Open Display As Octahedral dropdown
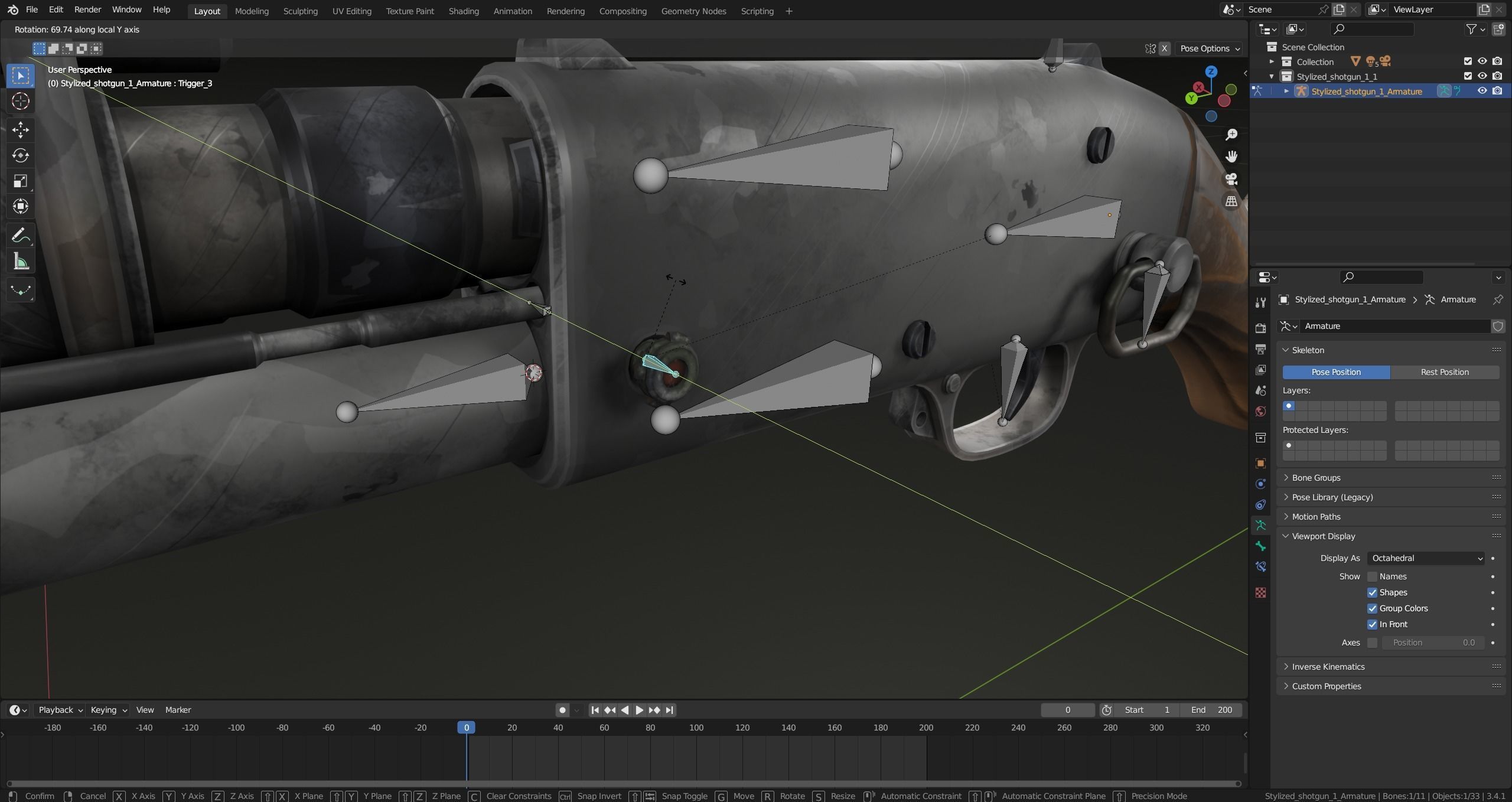This screenshot has width=1512, height=802. click(1426, 558)
